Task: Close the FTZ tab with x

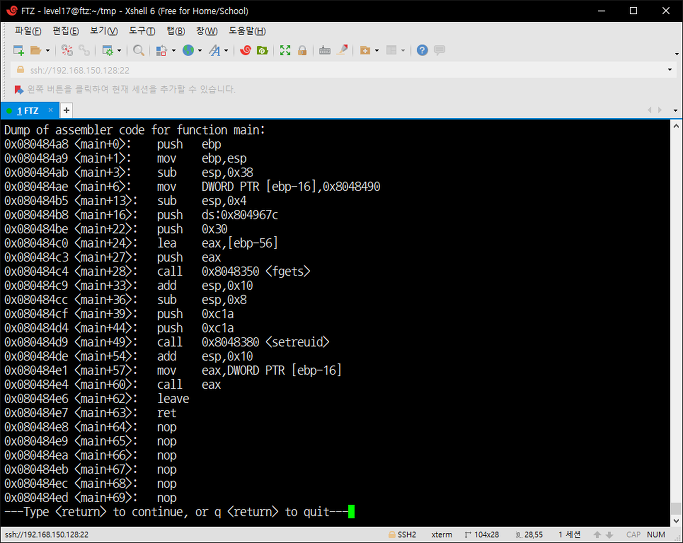Action: pyautogui.click(x=51, y=110)
